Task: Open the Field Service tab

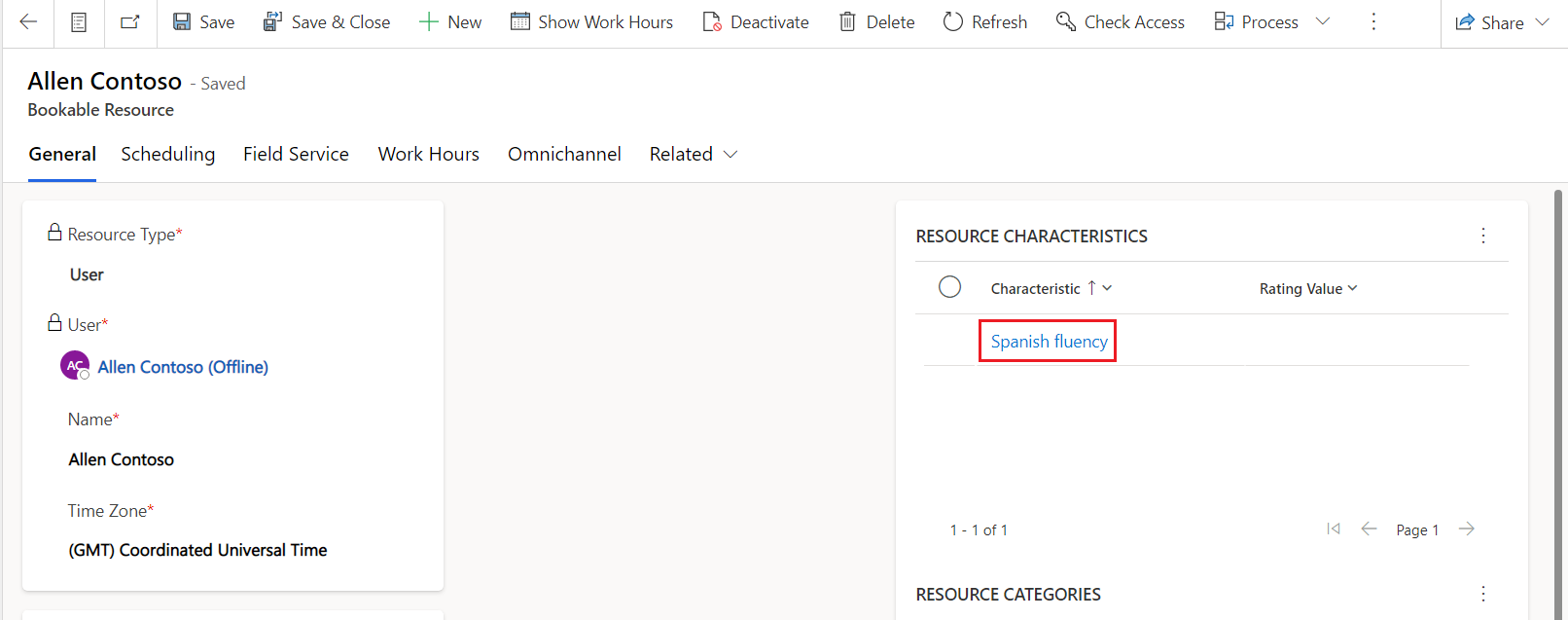Action: [296, 154]
